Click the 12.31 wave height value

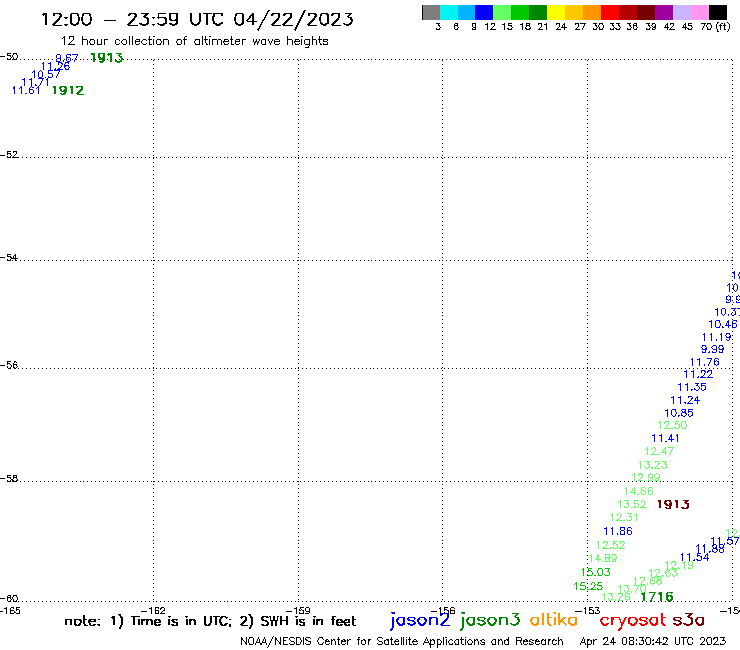[x=624, y=517]
